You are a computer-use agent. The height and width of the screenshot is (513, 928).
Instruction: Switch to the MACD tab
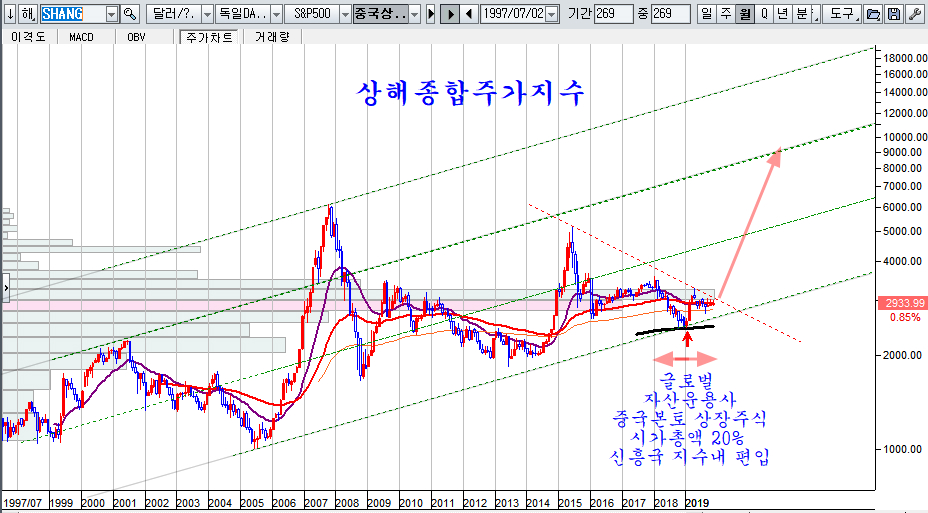click(81, 37)
